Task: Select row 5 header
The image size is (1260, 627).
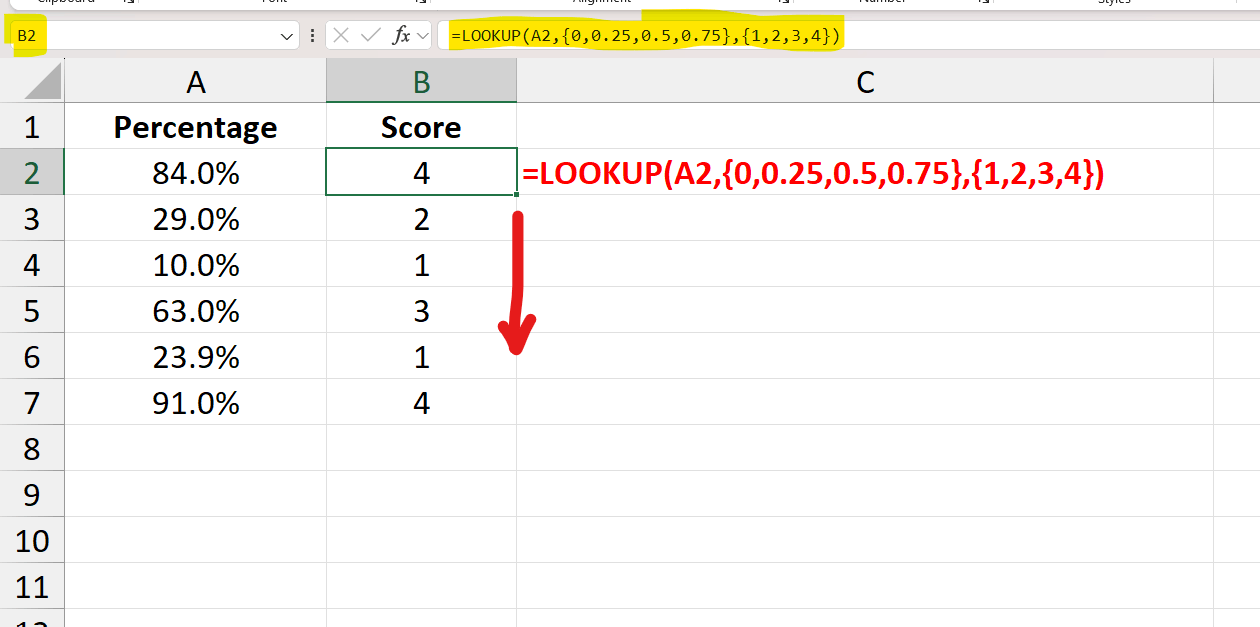Action: [33, 310]
